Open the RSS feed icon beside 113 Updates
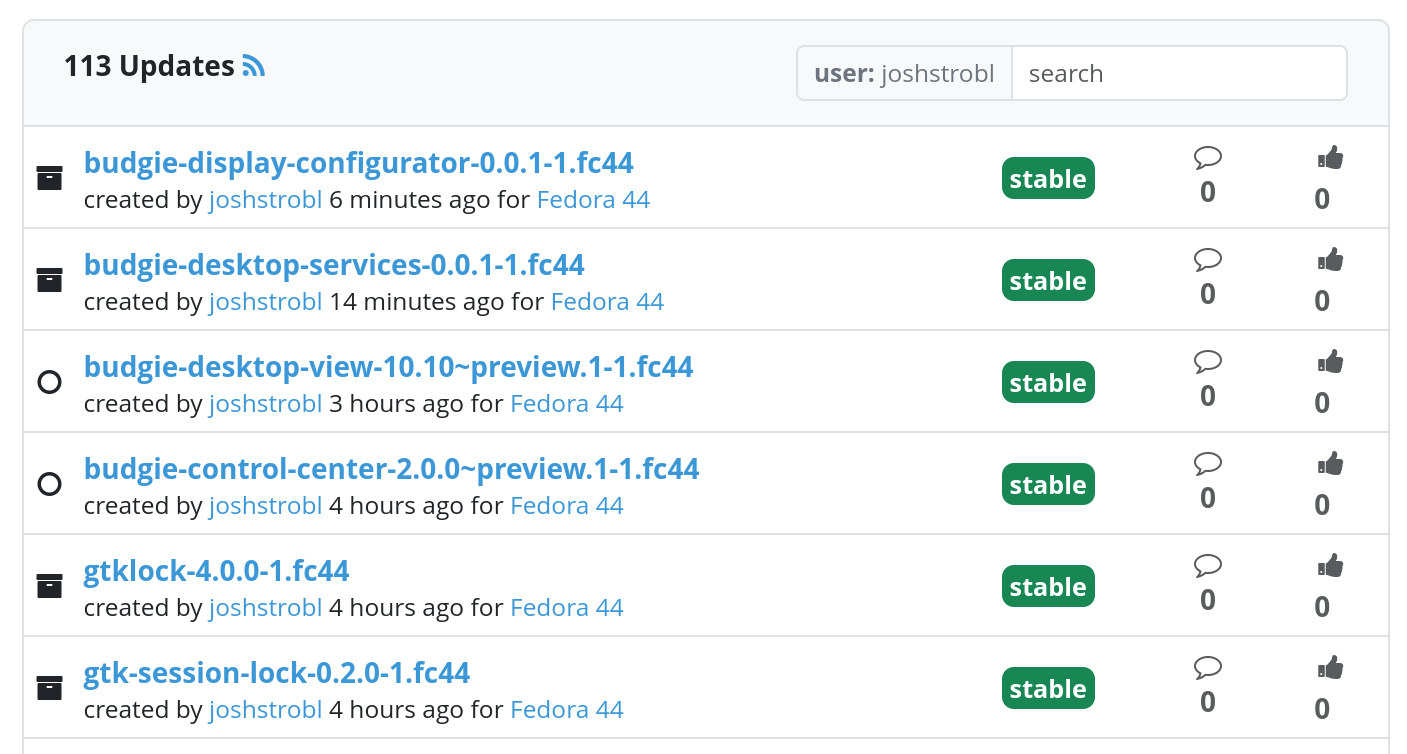The height and width of the screenshot is (754, 1407). (254, 67)
